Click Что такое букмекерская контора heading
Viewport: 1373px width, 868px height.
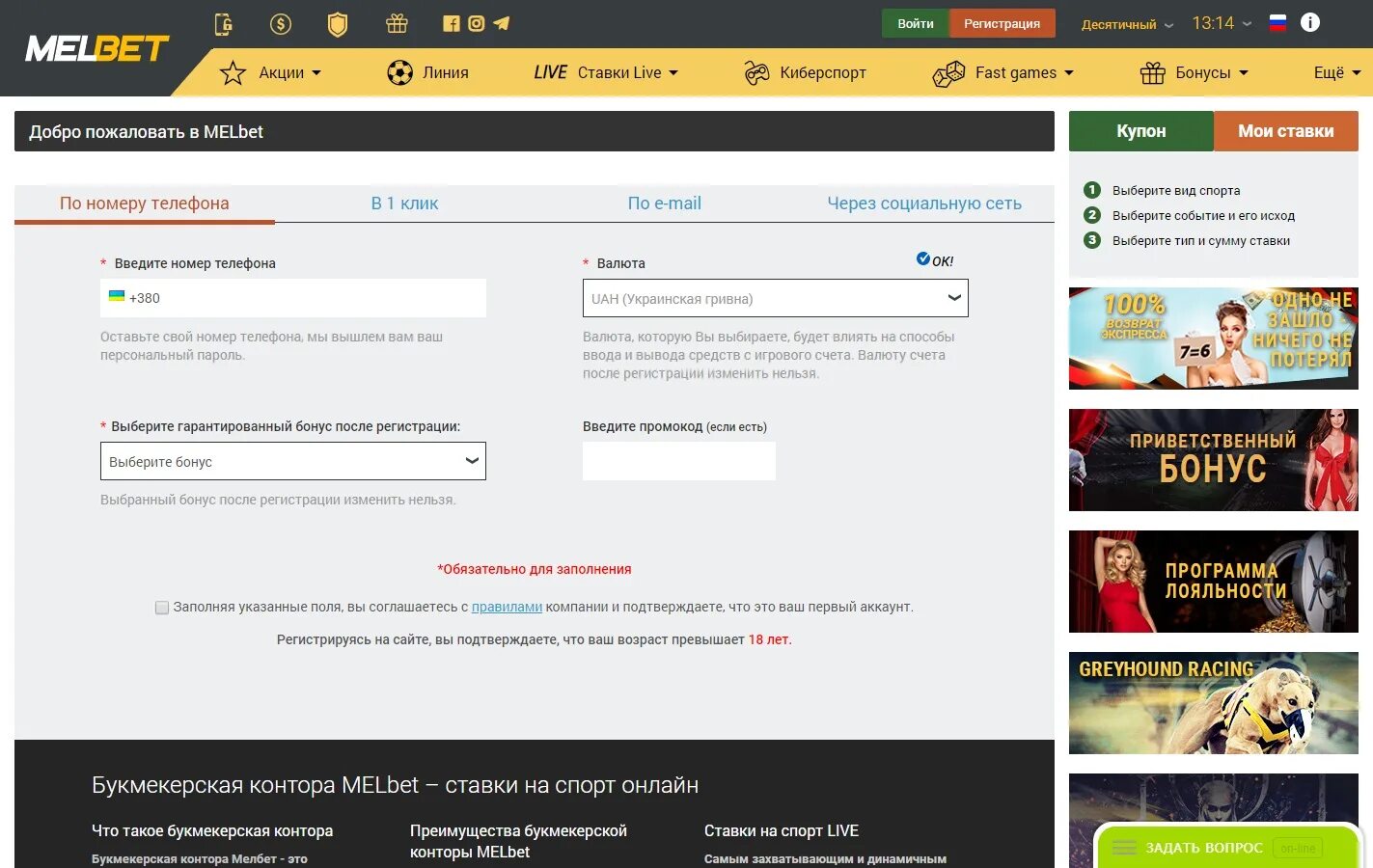pos(212,830)
